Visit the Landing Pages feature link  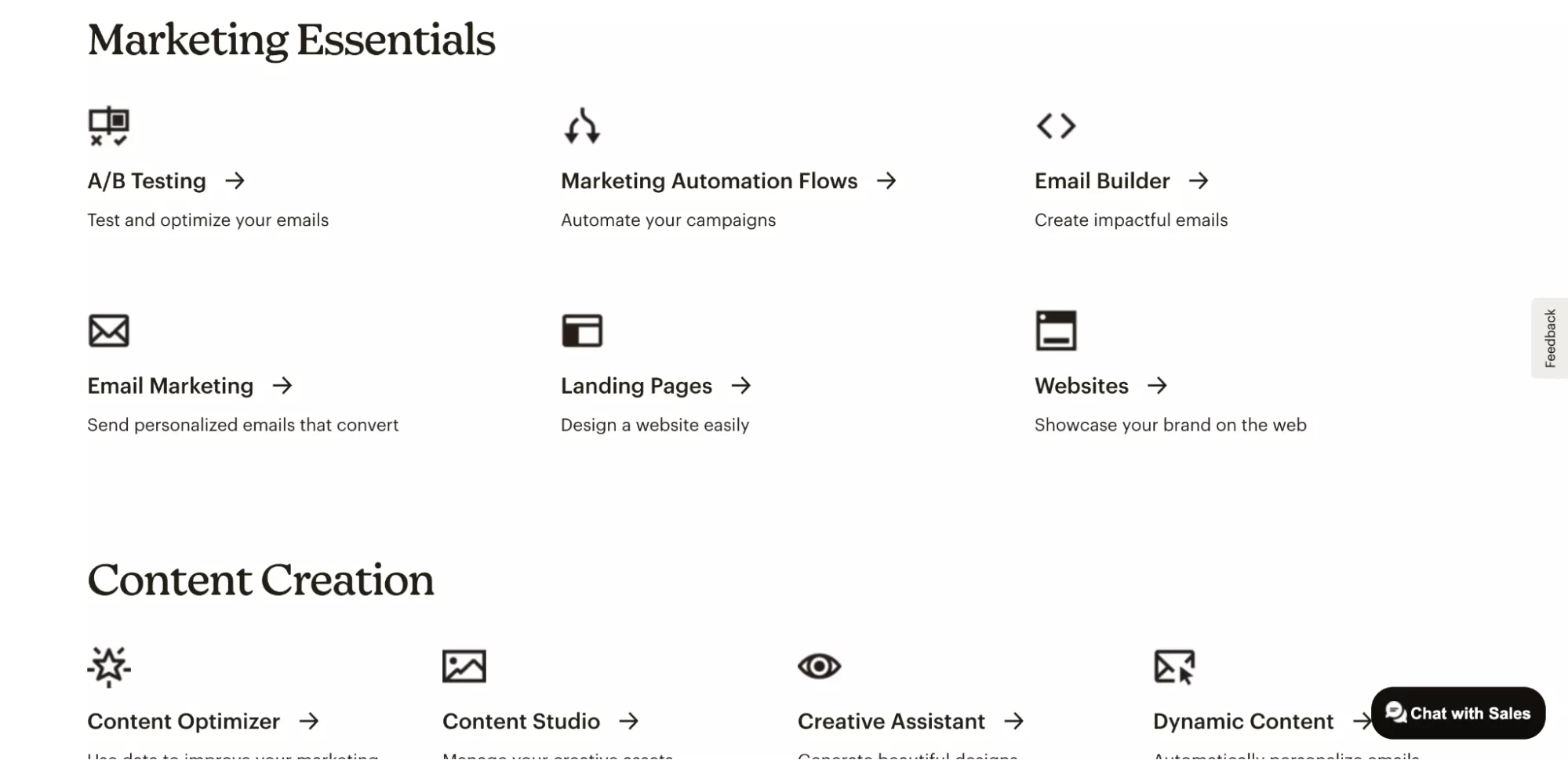click(636, 386)
